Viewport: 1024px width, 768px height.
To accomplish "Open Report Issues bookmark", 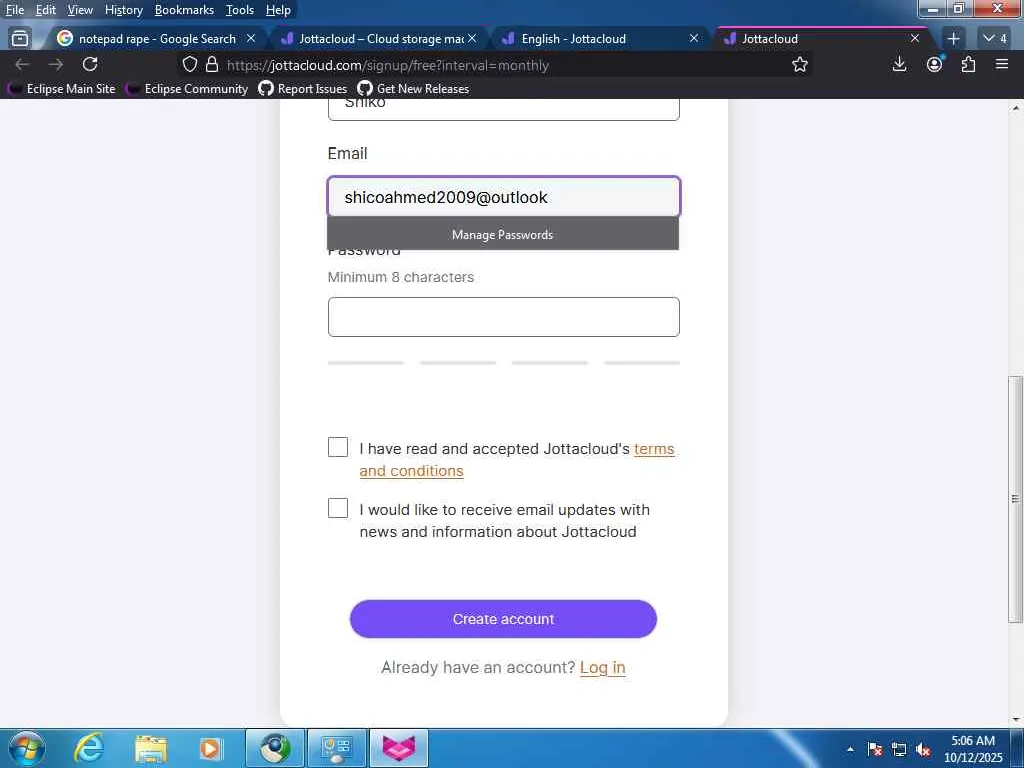I will tap(302, 89).
